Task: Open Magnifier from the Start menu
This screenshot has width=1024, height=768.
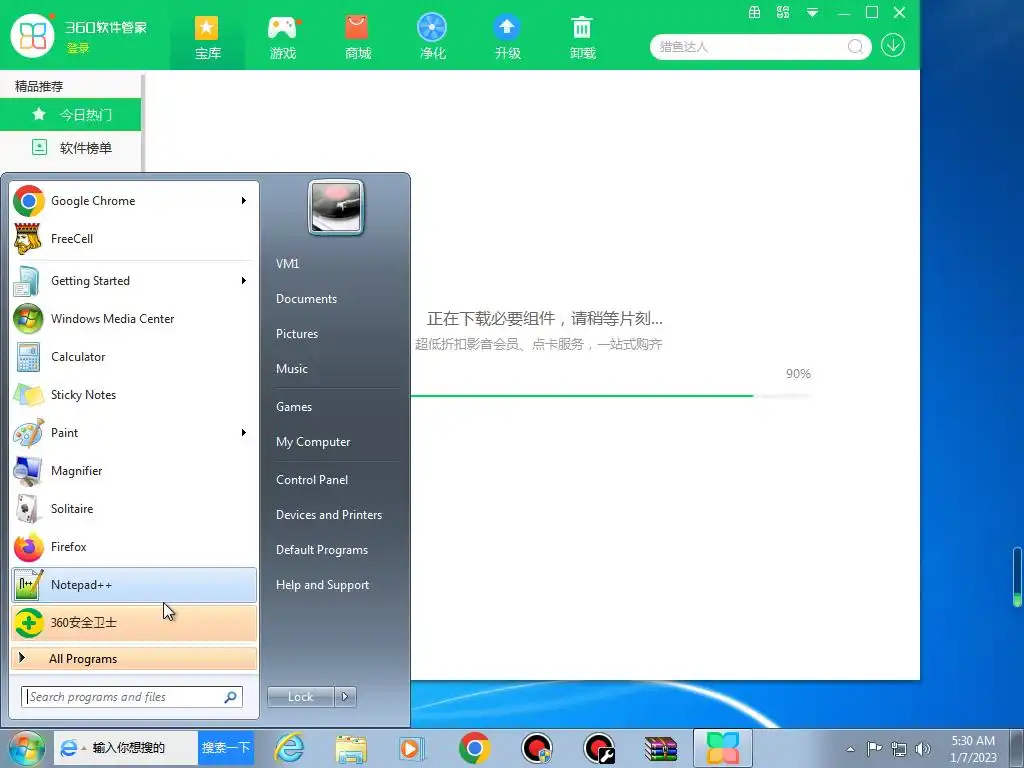Action: coord(134,470)
